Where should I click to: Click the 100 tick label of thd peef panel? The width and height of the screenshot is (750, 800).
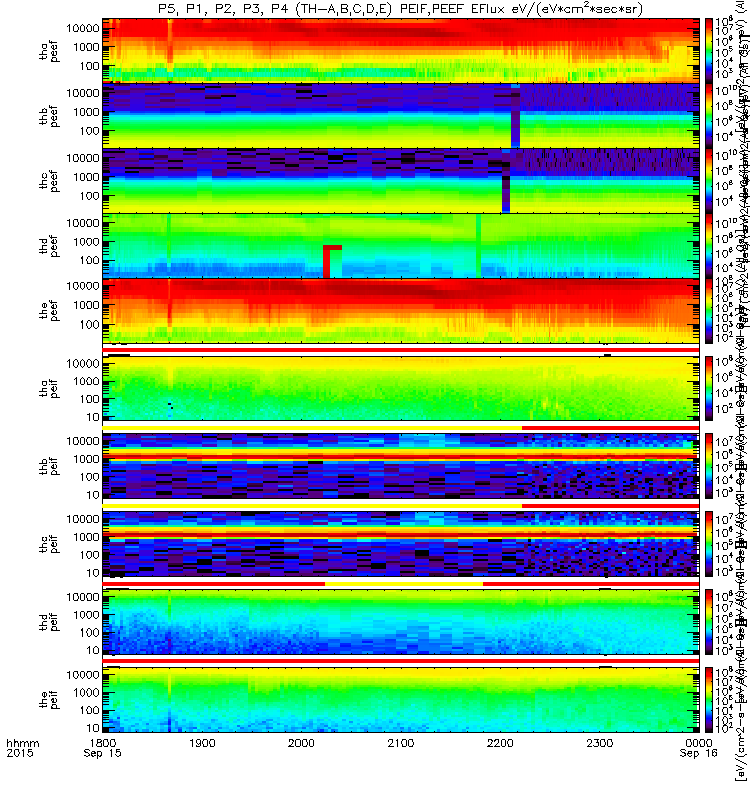click(89, 261)
